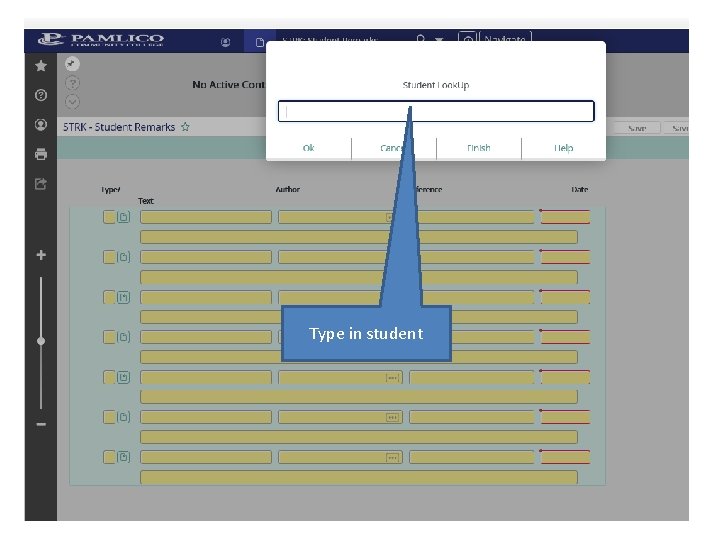720x540 pixels.
Task: Click the plus zoom-in icon in sidebar
Action: tap(41, 255)
